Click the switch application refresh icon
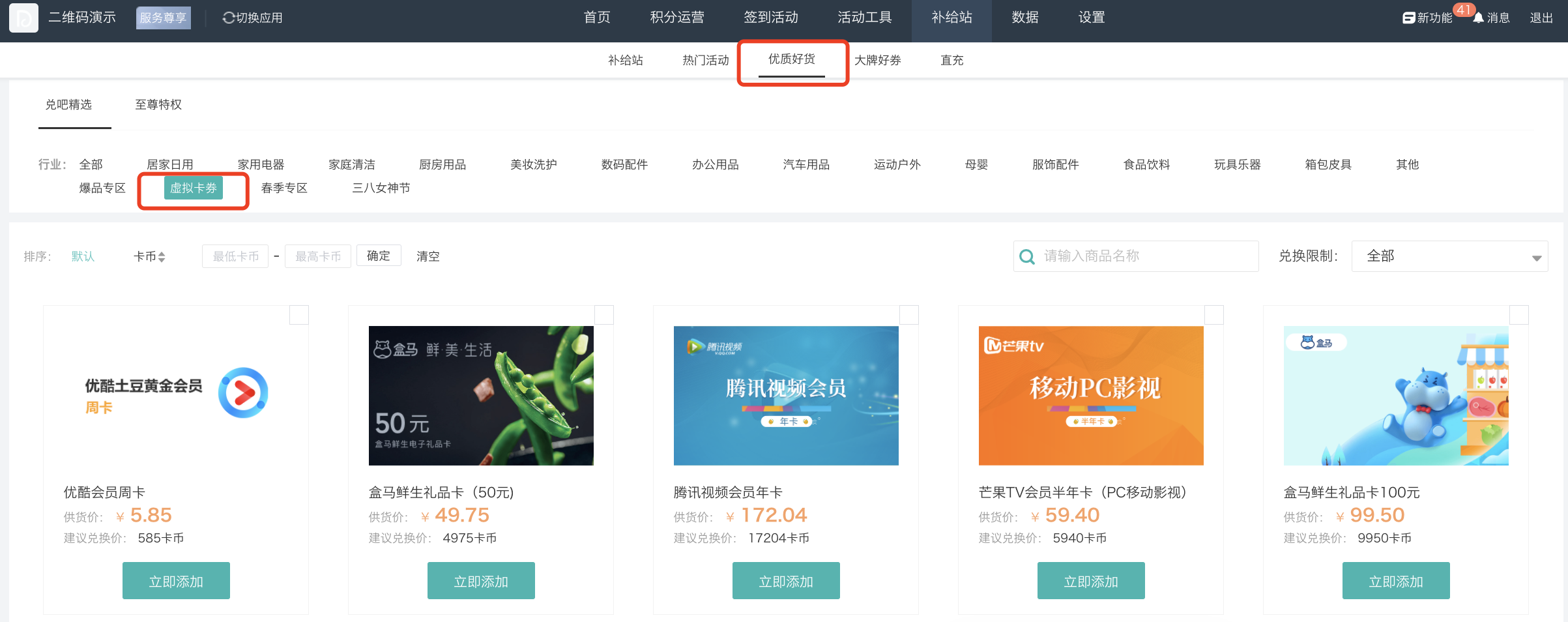1568x622 pixels. tap(229, 18)
